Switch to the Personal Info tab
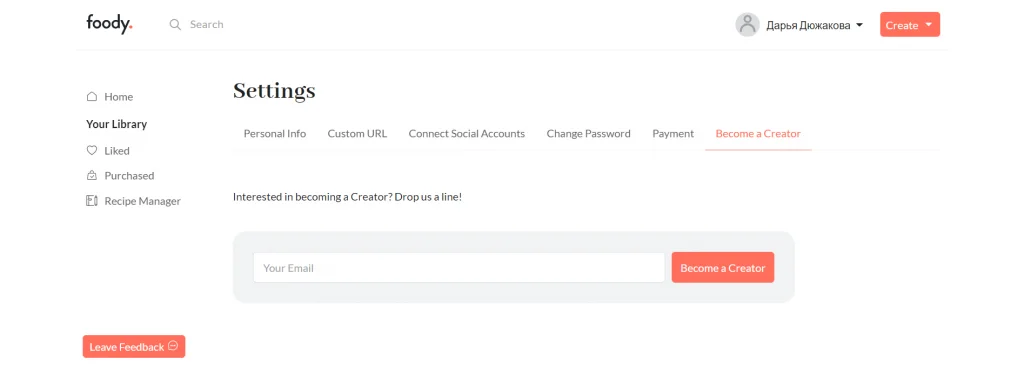Viewport: 1024px width, 367px height. click(x=275, y=134)
